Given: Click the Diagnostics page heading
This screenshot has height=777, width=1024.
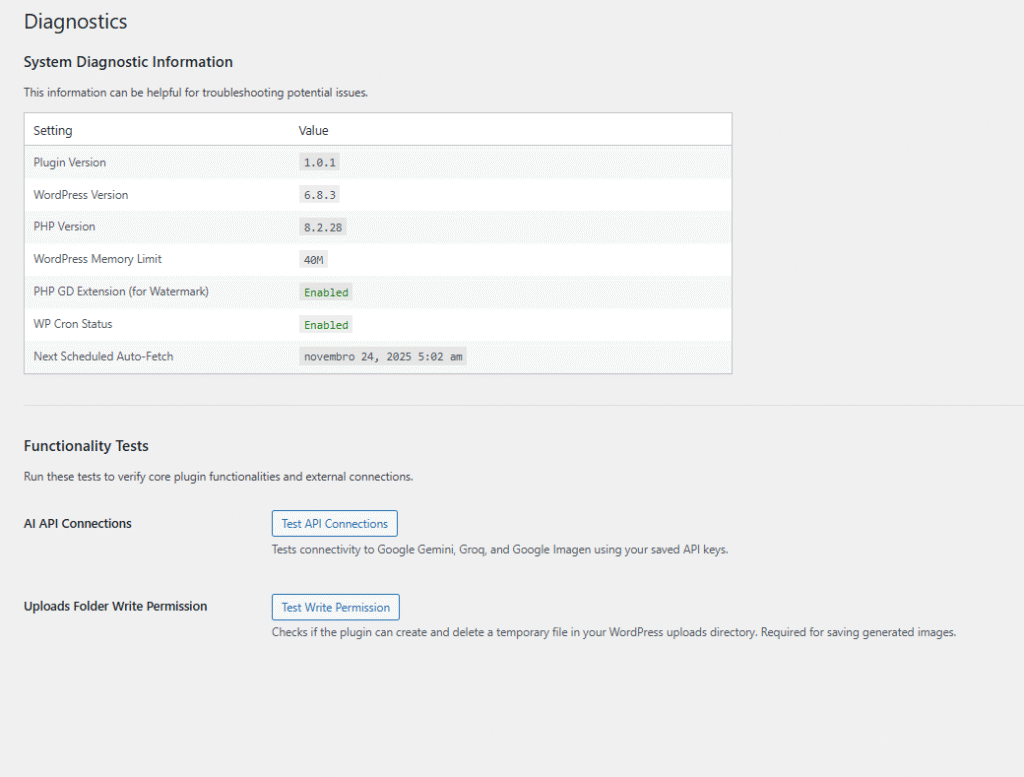Looking at the screenshot, I should tap(75, 21).
